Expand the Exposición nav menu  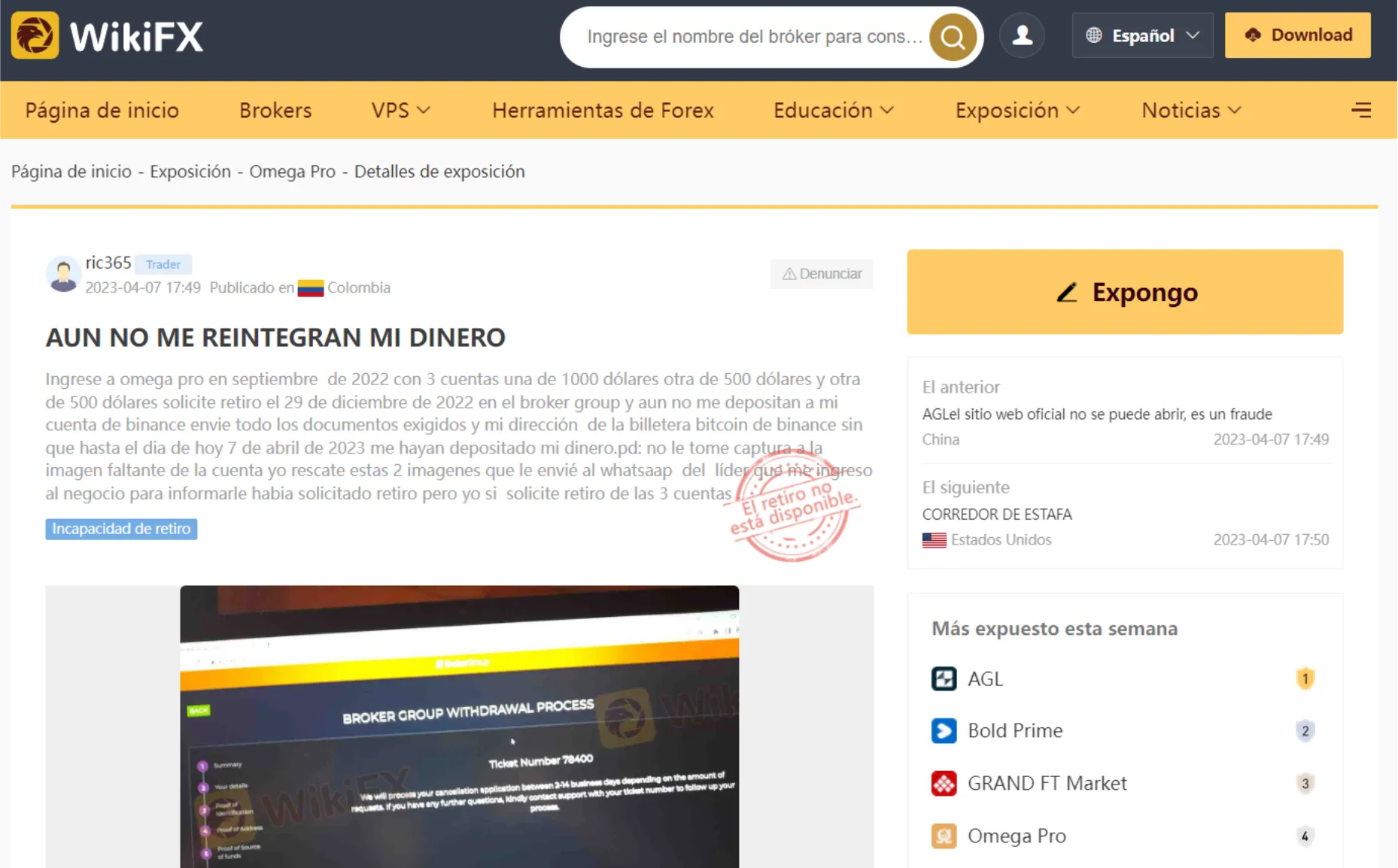pyautogui.click(x=1017, y=111)
